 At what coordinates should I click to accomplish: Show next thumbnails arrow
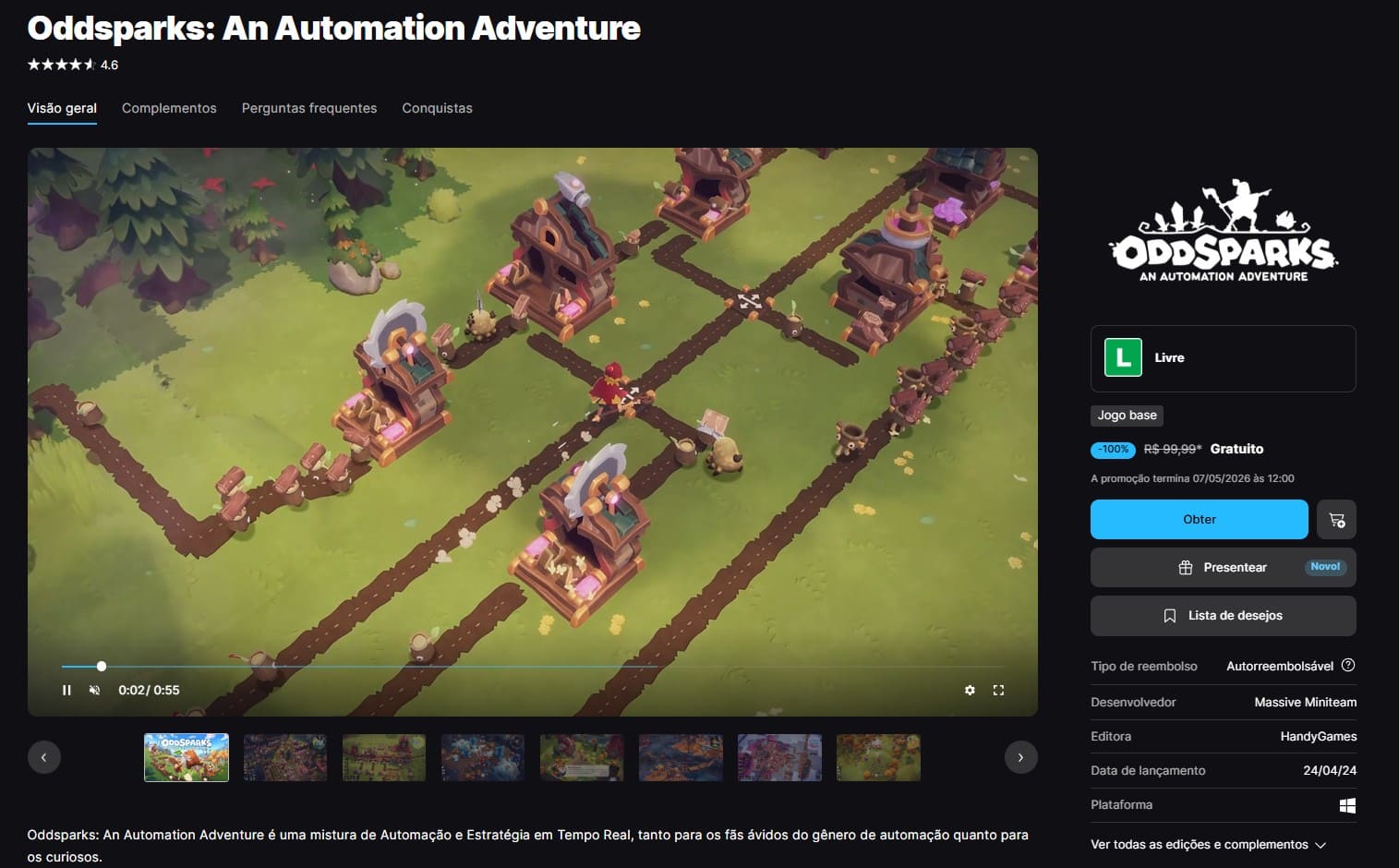pyautogui.click(x=1020, y=757)
